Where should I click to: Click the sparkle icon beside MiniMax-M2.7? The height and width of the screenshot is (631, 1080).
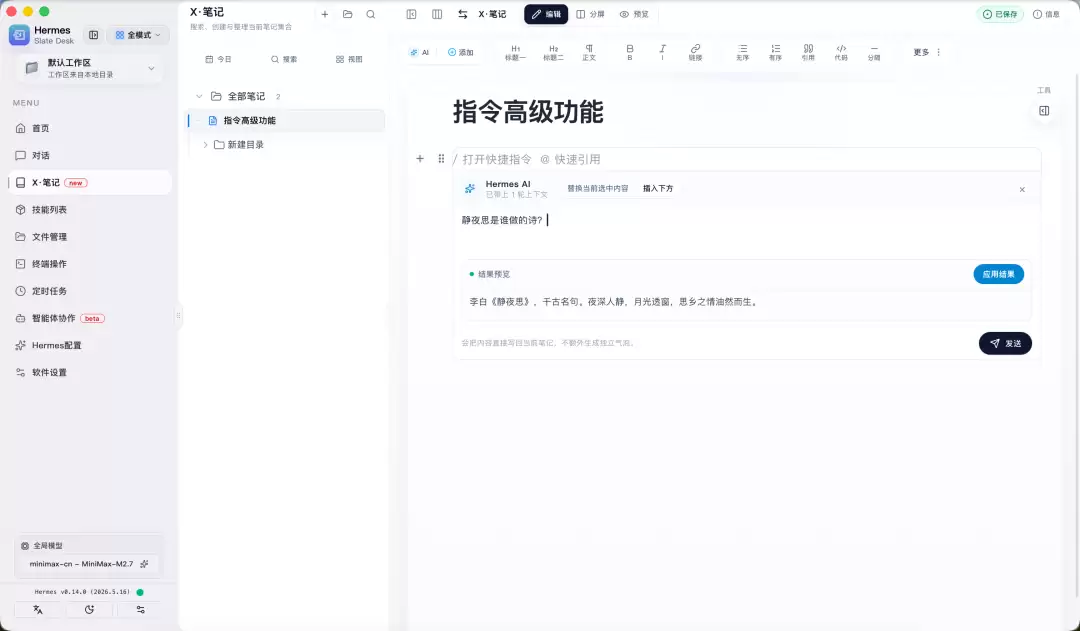click(144, 563)
